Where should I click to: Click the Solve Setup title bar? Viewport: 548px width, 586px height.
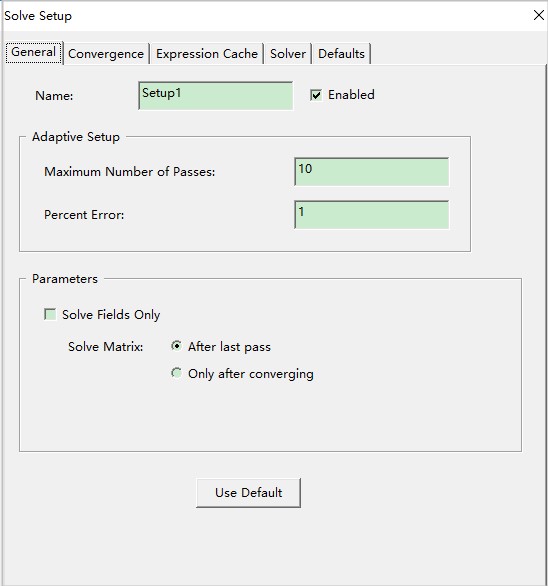pos(262,16)
